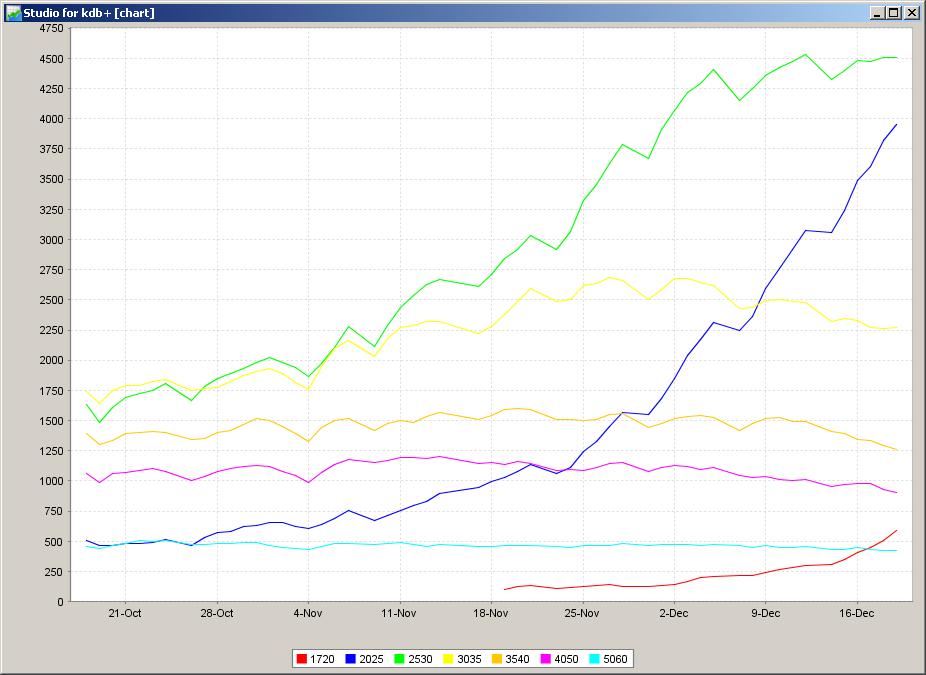Click the 500 y-axis label
Image resolution: width=926 pixels, height=675 pixels.
click(55, 542)
